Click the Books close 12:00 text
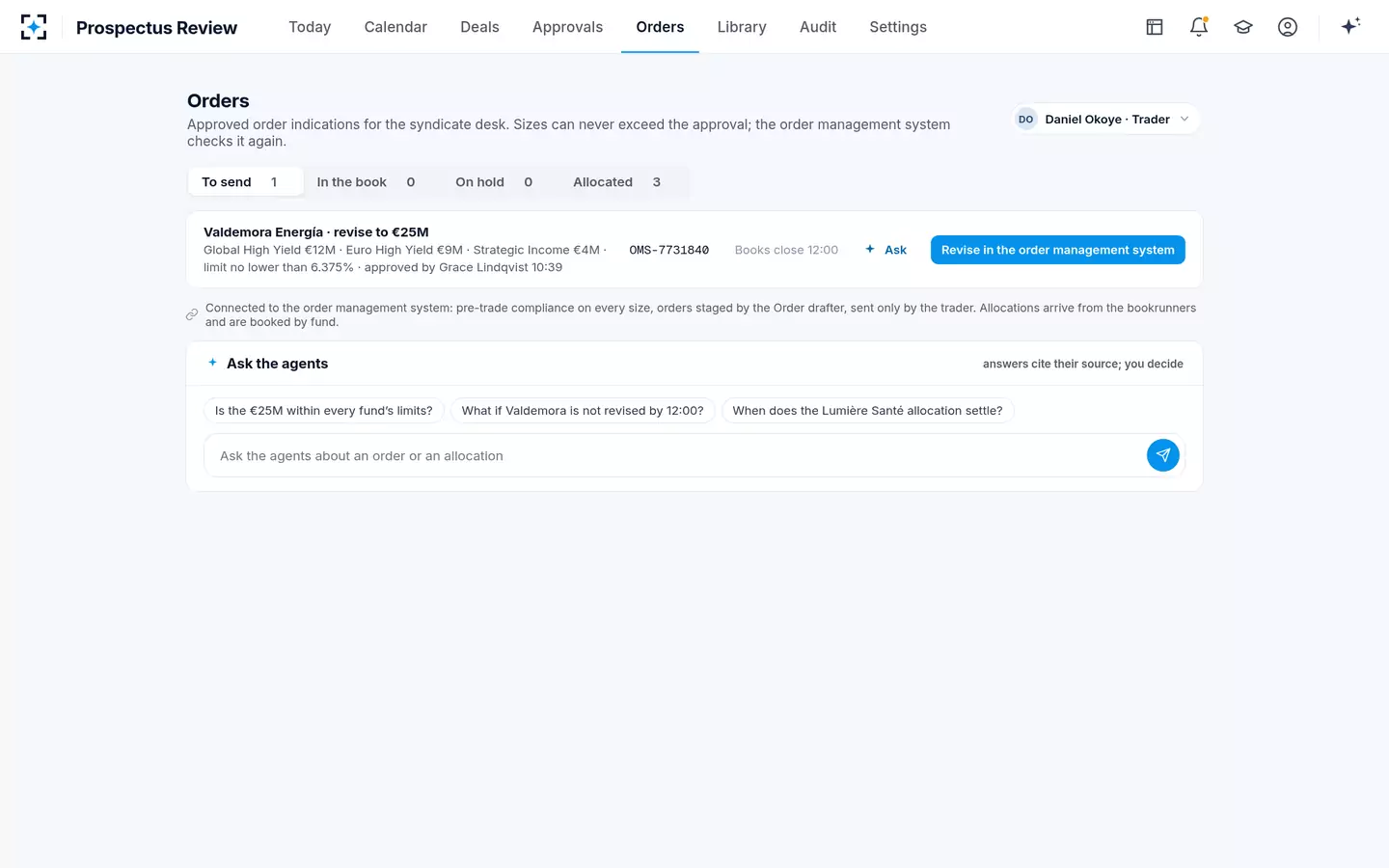Screen dimensions: 1389x868 786,250
